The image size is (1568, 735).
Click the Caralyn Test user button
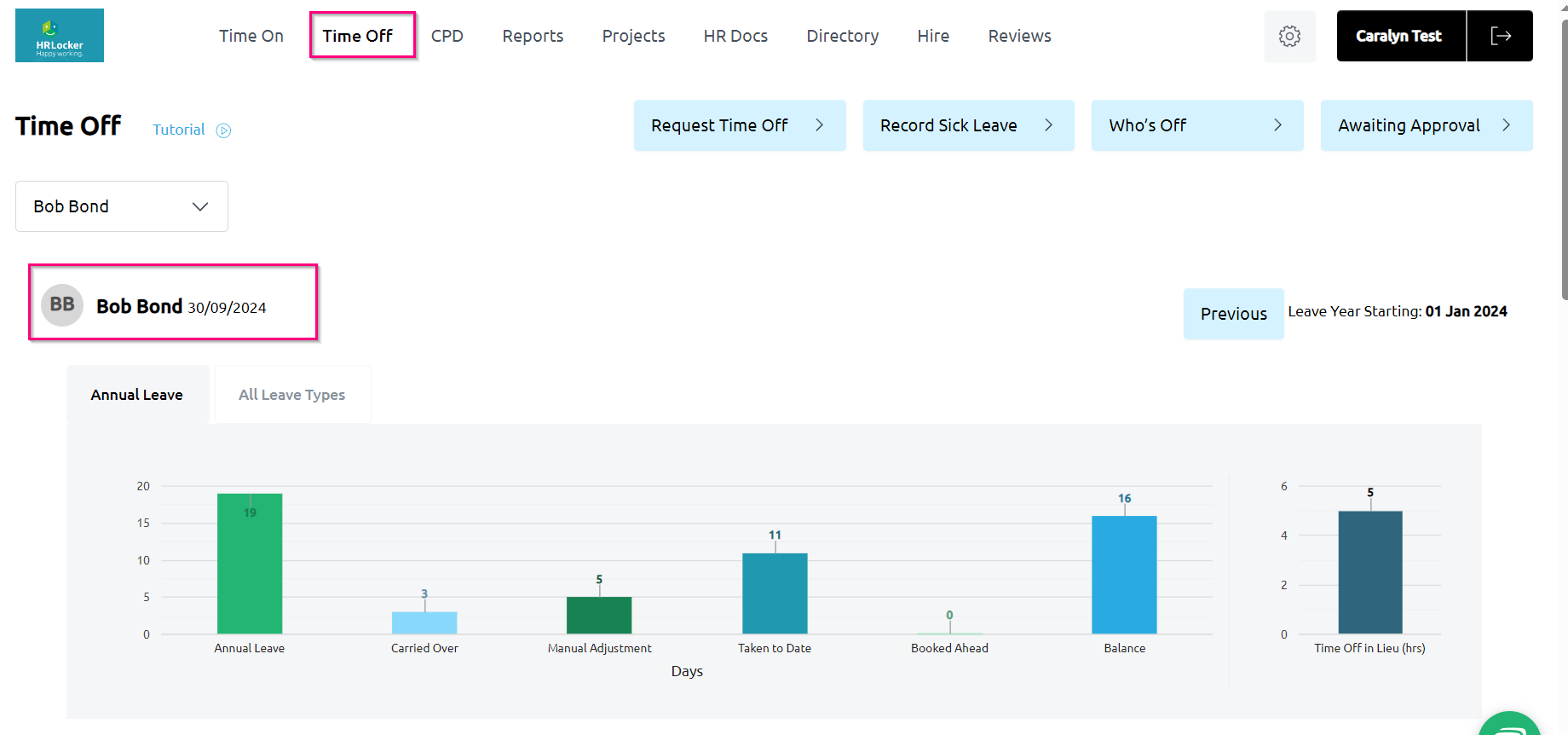tap(1399, 36)
